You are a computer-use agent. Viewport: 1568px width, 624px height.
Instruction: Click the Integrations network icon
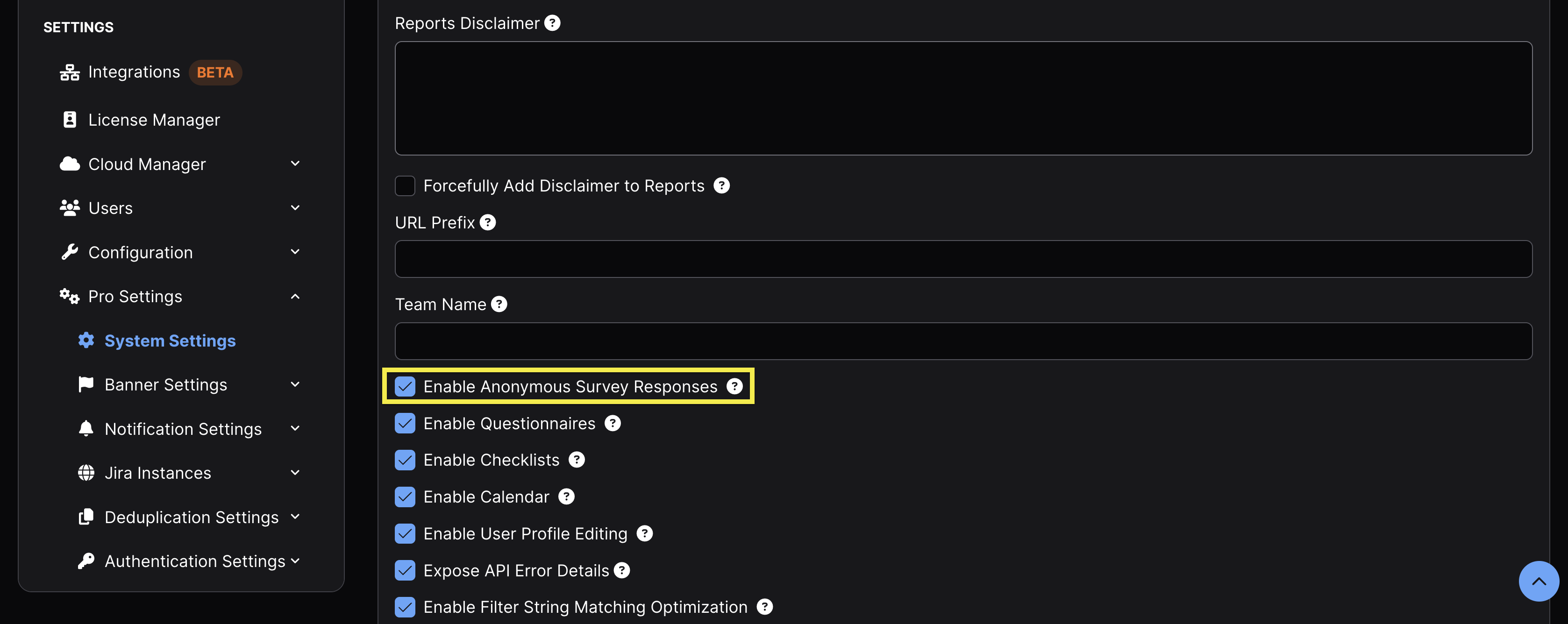(x=70, y=72)
